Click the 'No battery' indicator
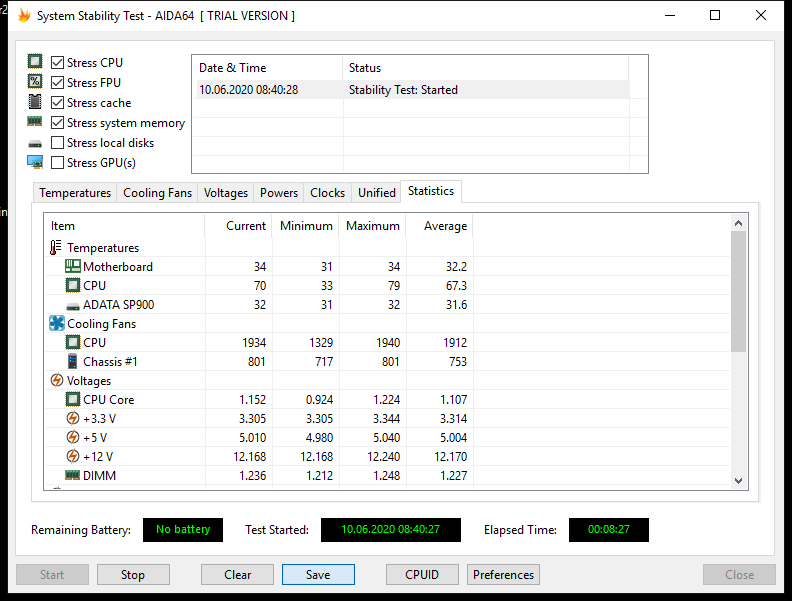 pos(183,529)
